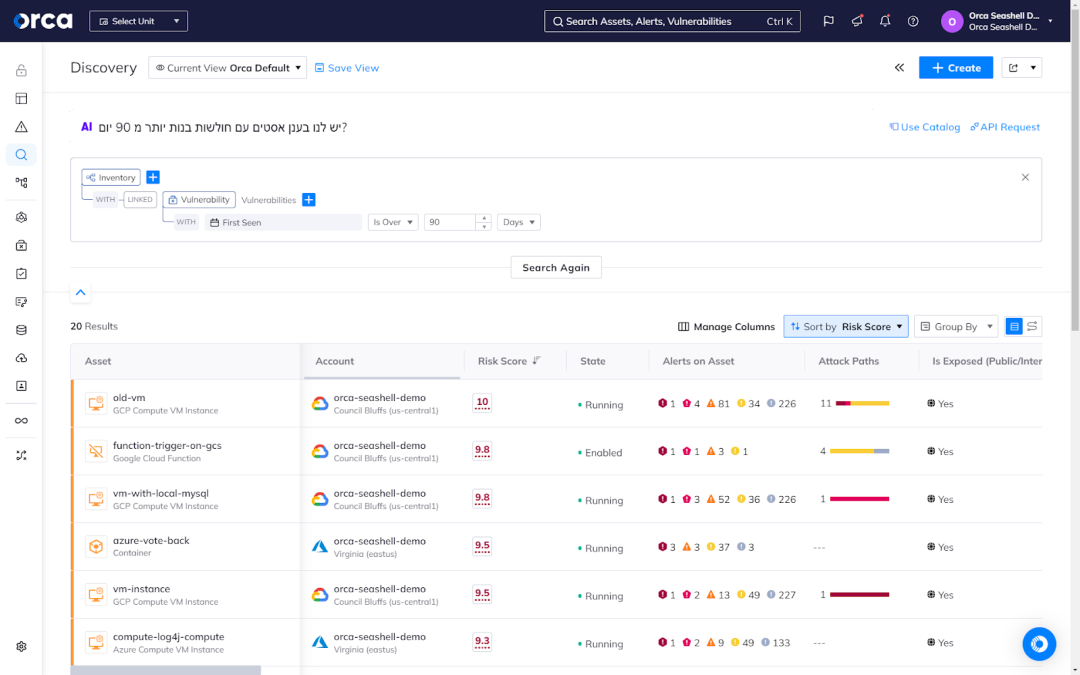Sort by the Asset column header
Image resolution: width=1080 pixels, height=675 pixels.
(98, 361)
